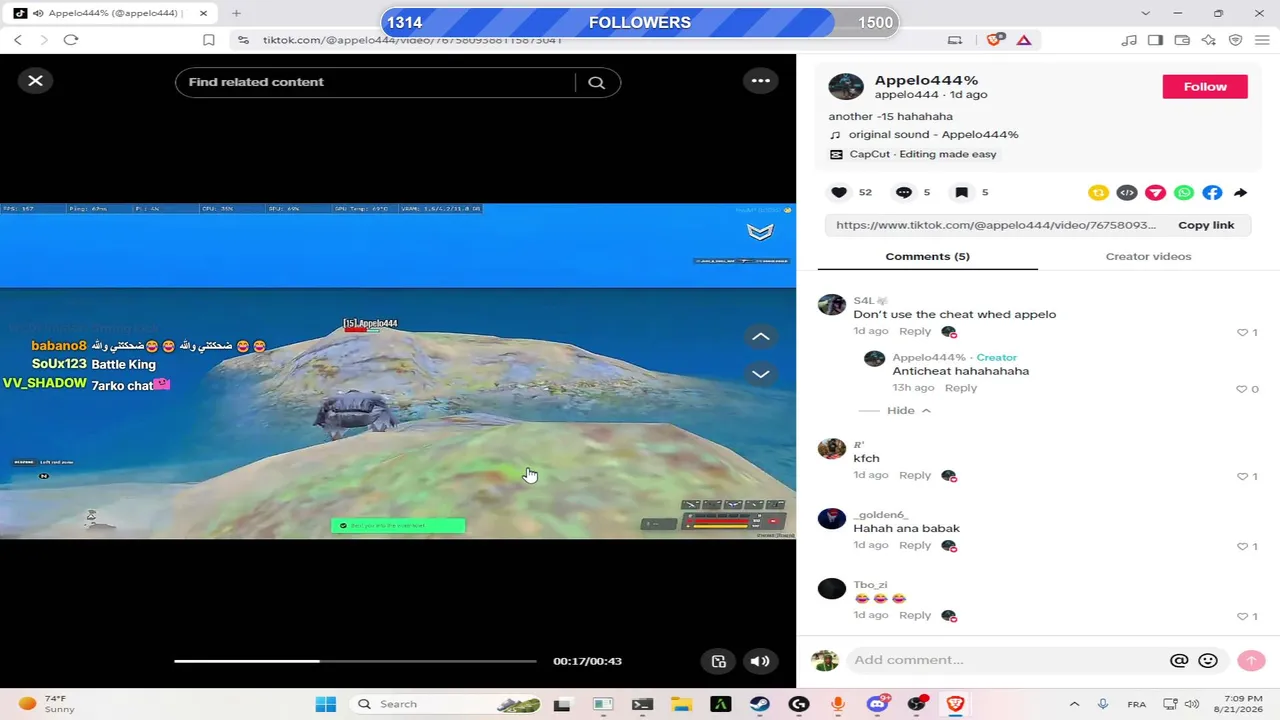Reload the page with the refresh icon
The width and height of the screenshot is (1280, 720).
pos(70,40)
